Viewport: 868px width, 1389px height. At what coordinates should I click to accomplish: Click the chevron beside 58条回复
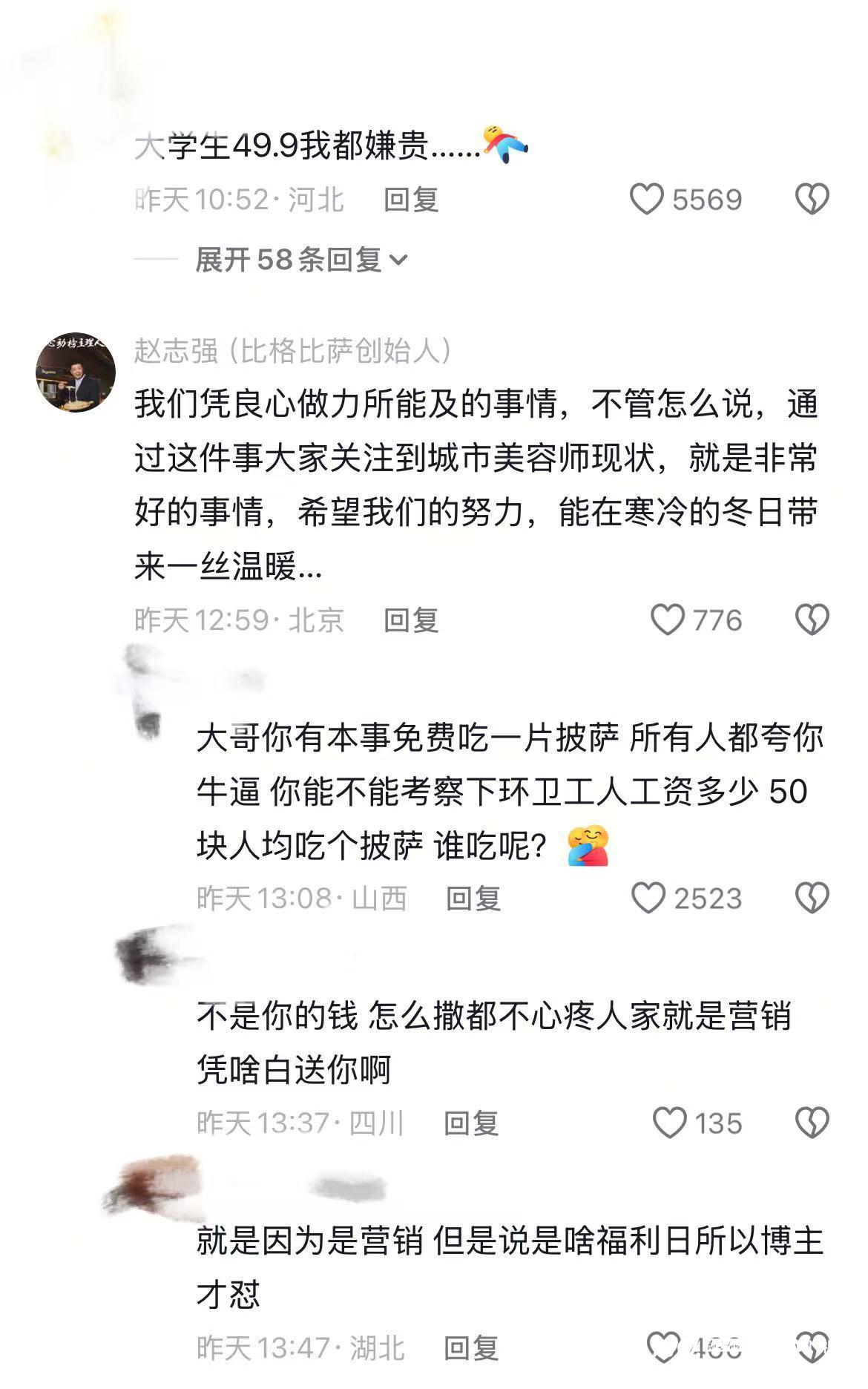pos(398,260)
